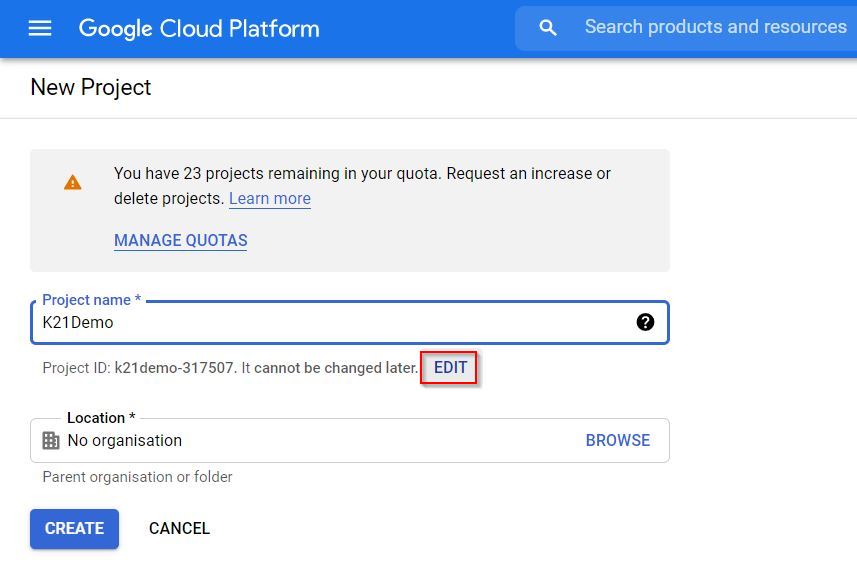Open the Project name help tooltip icon

(x=645, y=322)
